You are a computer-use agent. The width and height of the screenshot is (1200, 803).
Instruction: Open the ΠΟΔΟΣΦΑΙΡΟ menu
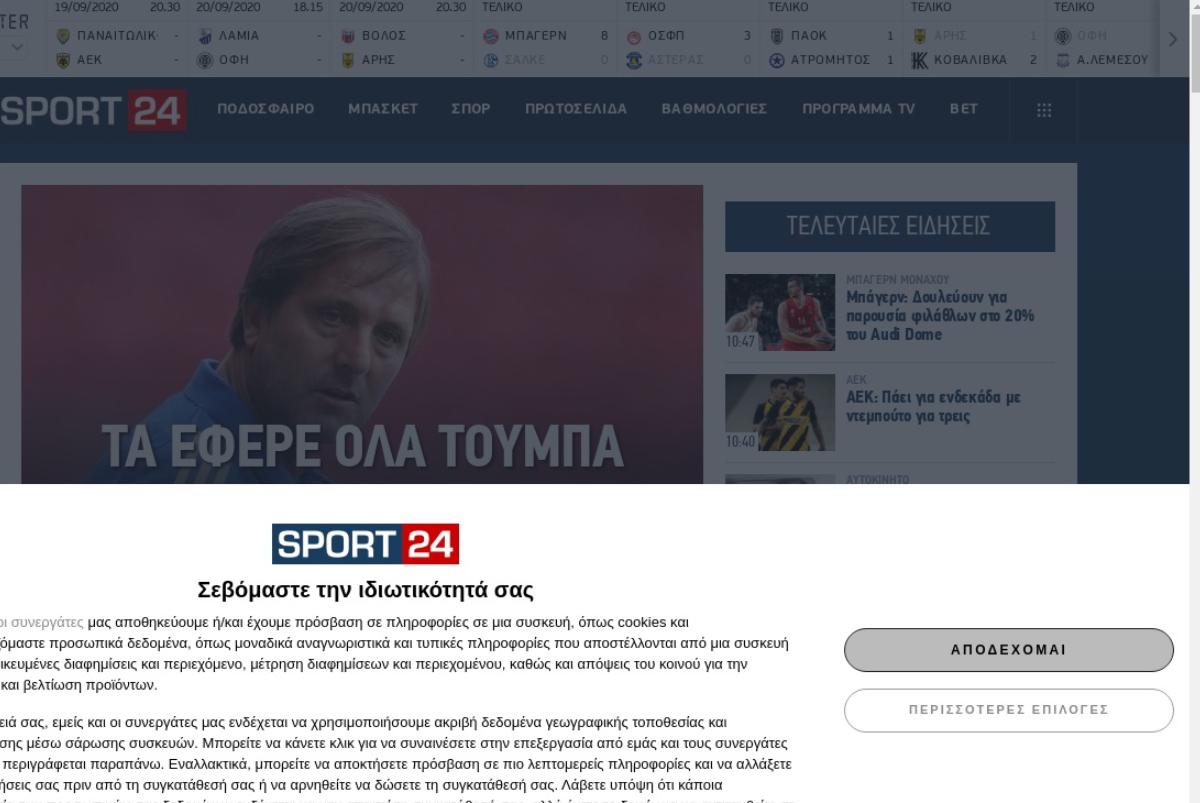pos(266,109)
